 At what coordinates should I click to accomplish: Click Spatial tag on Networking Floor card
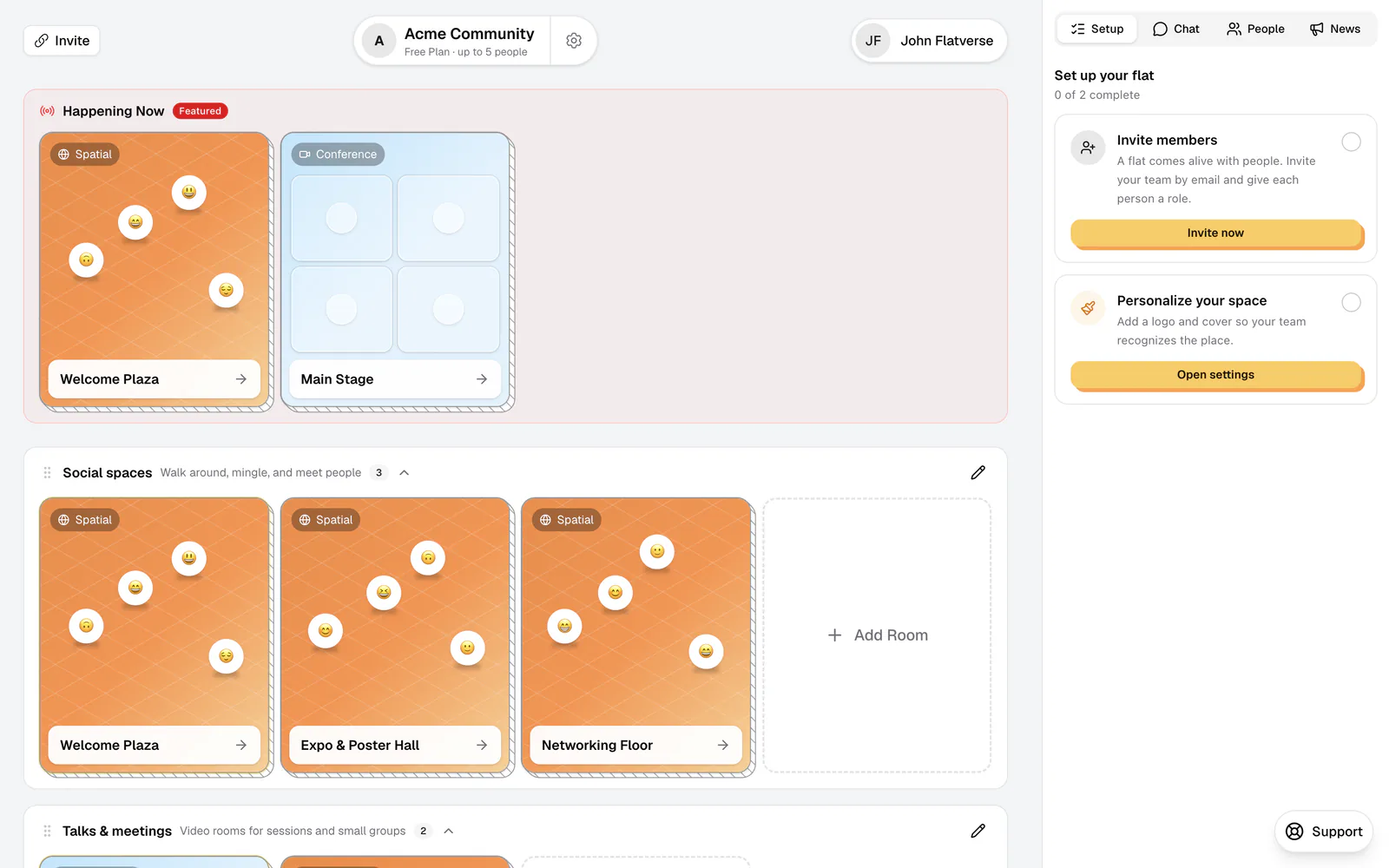point(566,520)
